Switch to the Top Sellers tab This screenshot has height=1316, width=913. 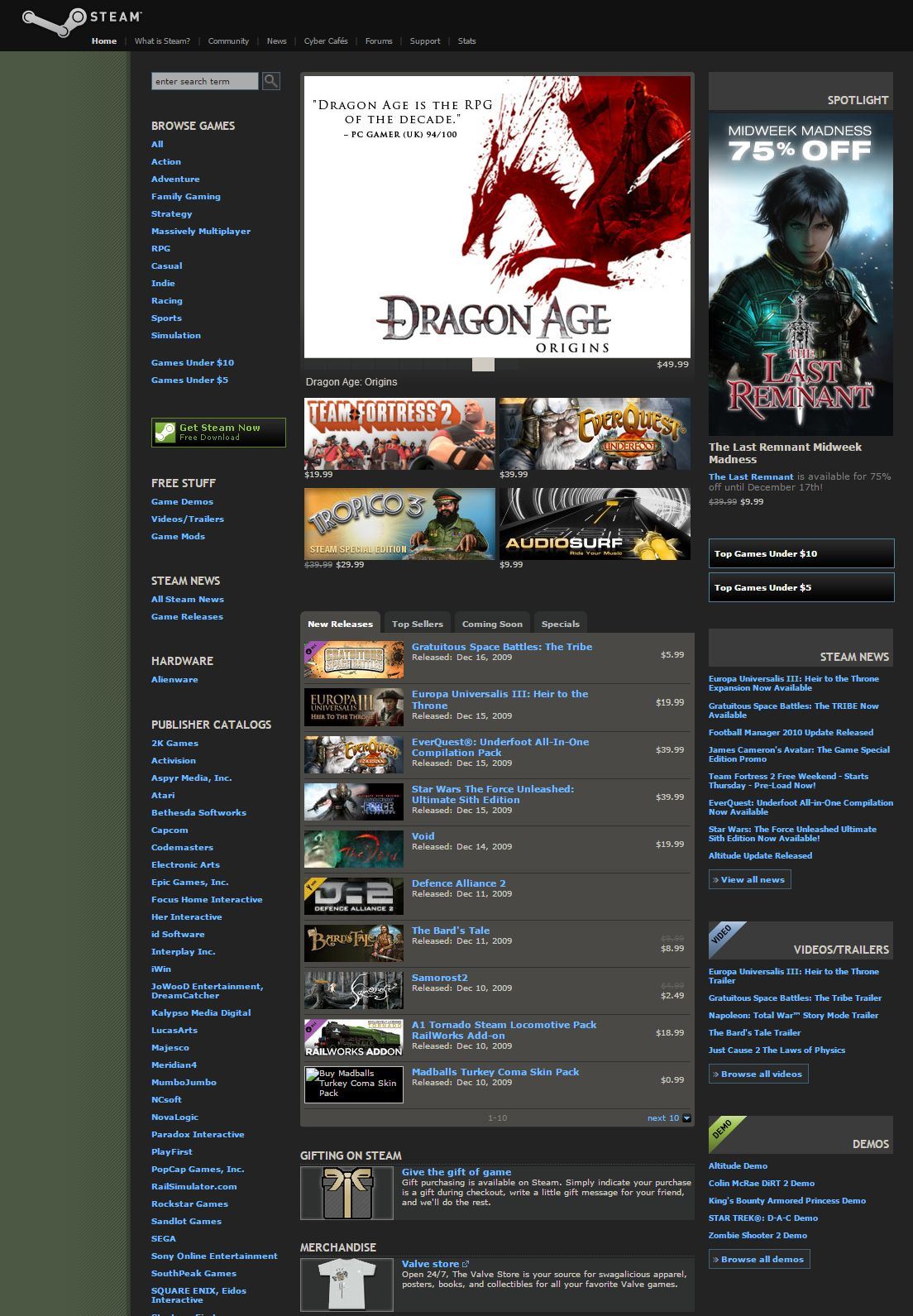(x=417, y=624)
